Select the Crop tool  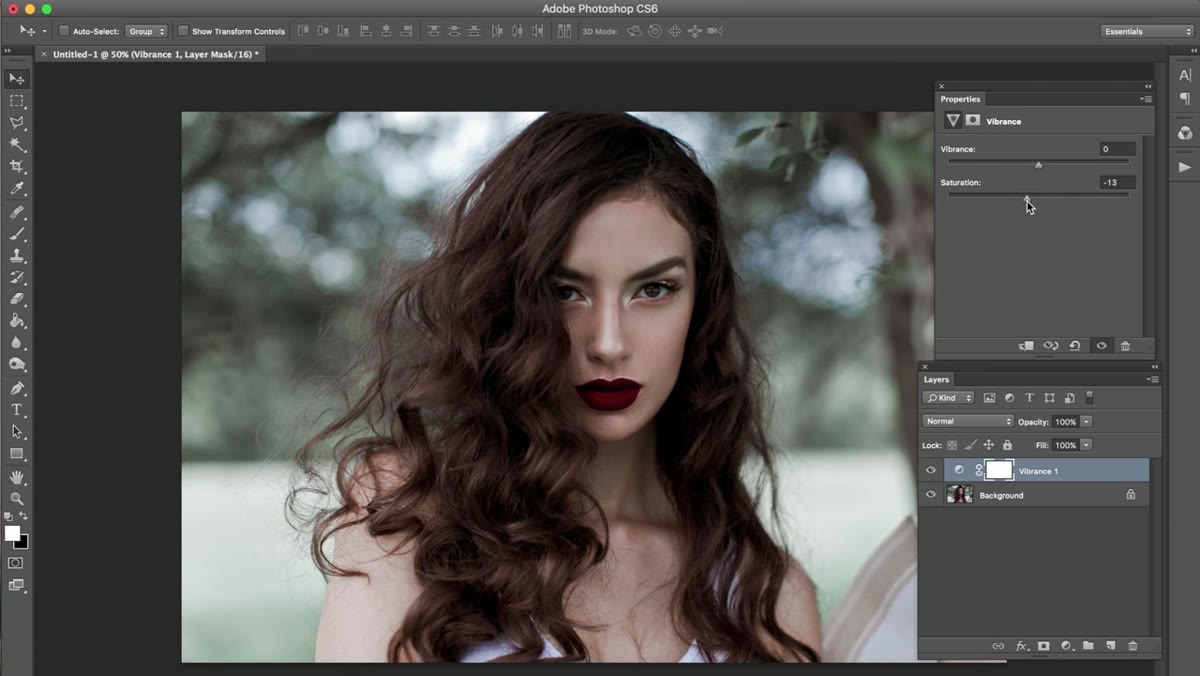tap(17, 167)
